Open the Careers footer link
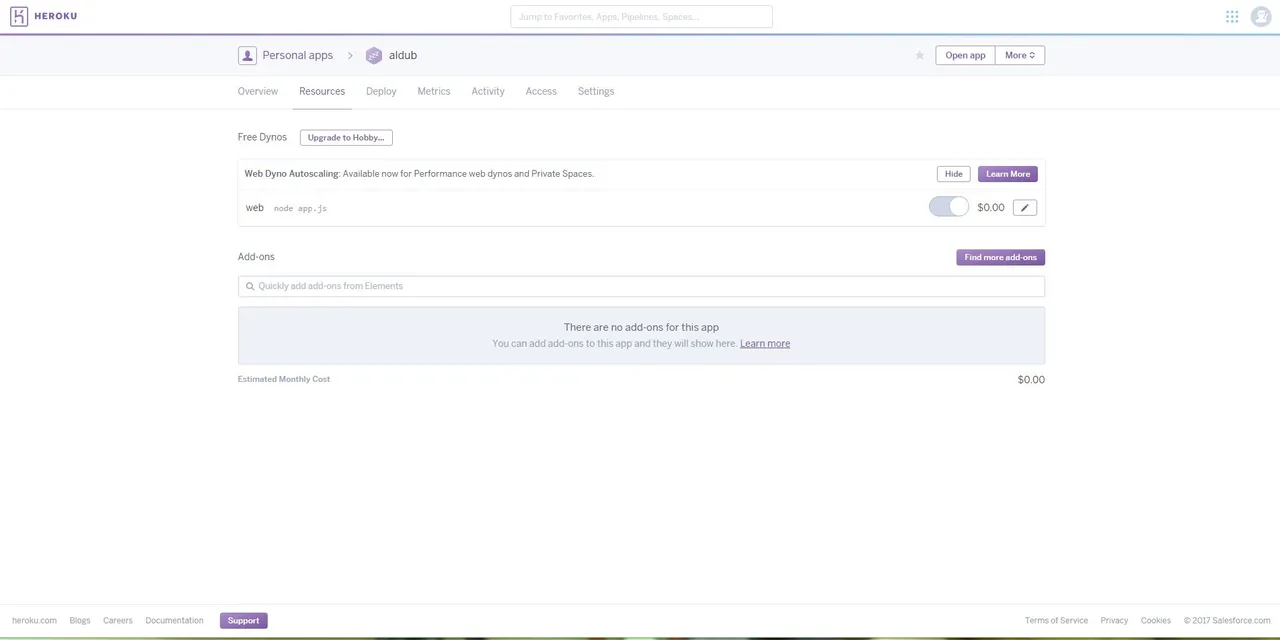The height and width of the screenshot is (640, 1280). (x=118, y=620)
